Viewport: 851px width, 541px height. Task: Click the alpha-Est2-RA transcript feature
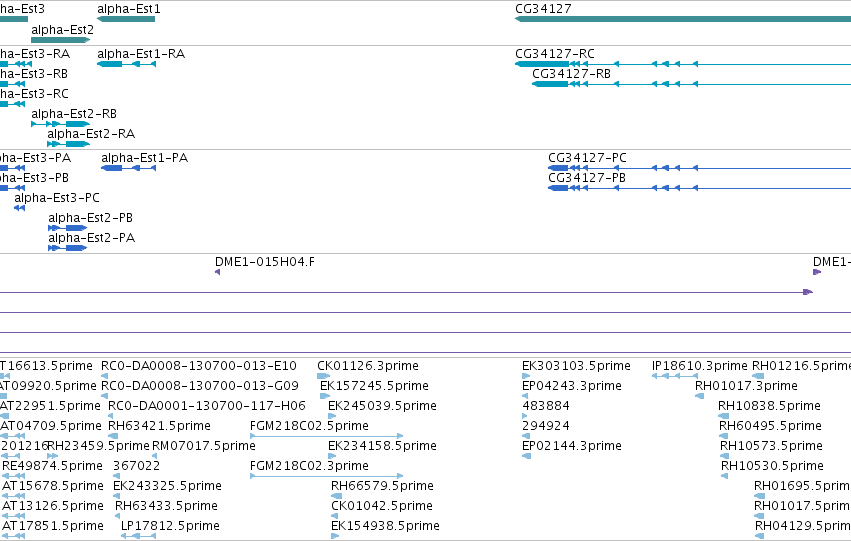68,144
